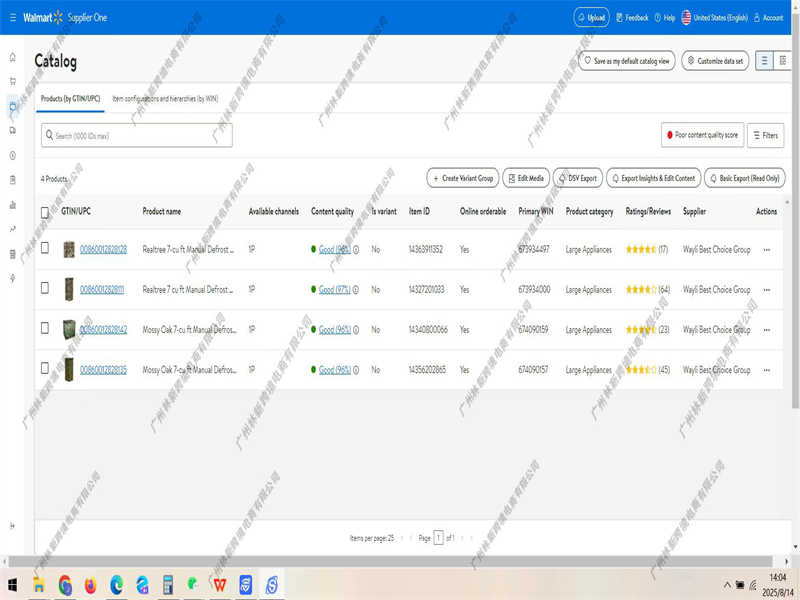Open Feedback in the top bar
This screenshot has width=800, height=600.
point(632,18)
